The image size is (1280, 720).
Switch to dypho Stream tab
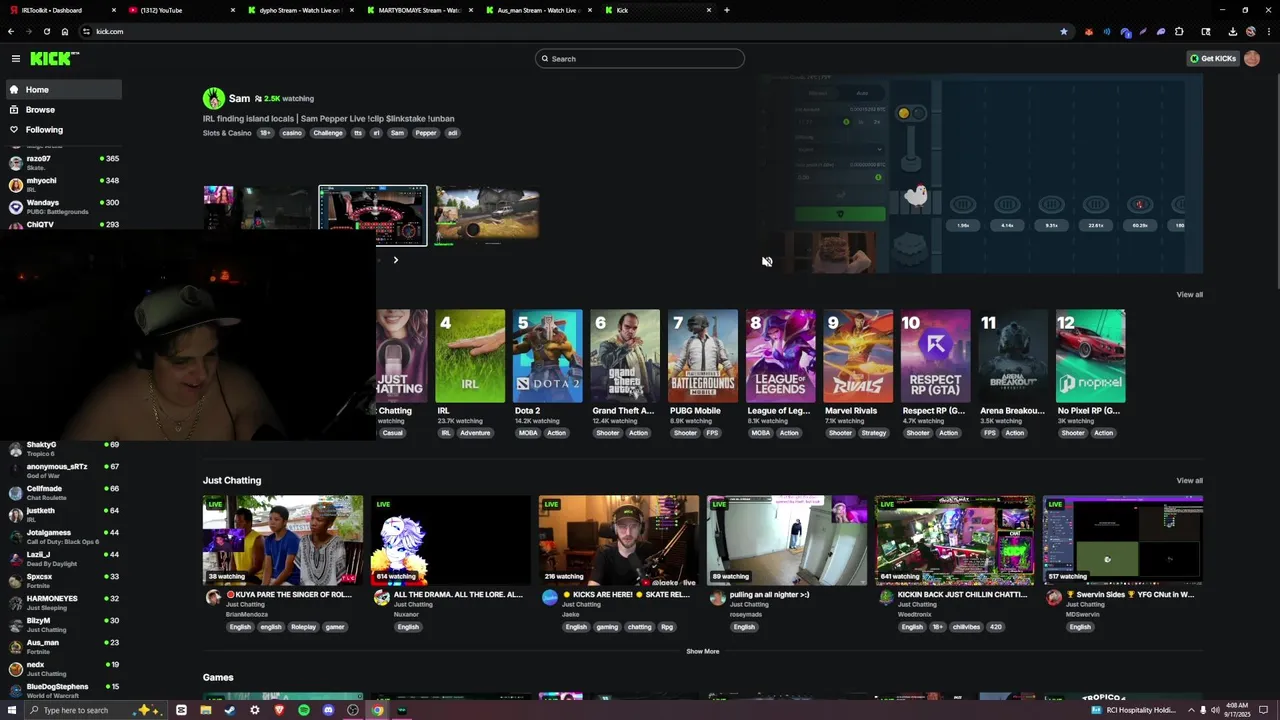point(300,10)
